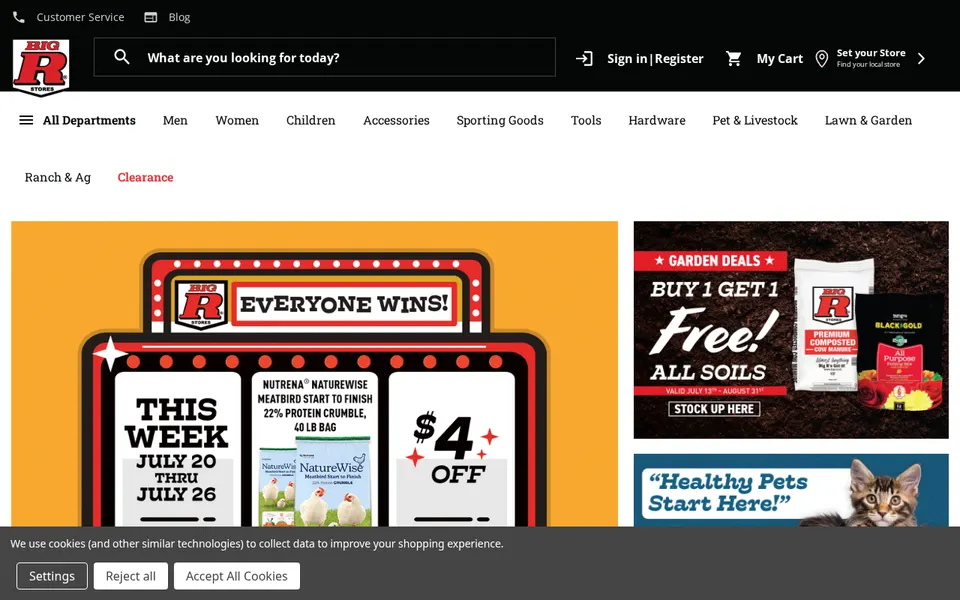Viewport: 960px width, 600px height.
Task: Focus the 'What are you looking for today?' search field
Action: point(324,57)
